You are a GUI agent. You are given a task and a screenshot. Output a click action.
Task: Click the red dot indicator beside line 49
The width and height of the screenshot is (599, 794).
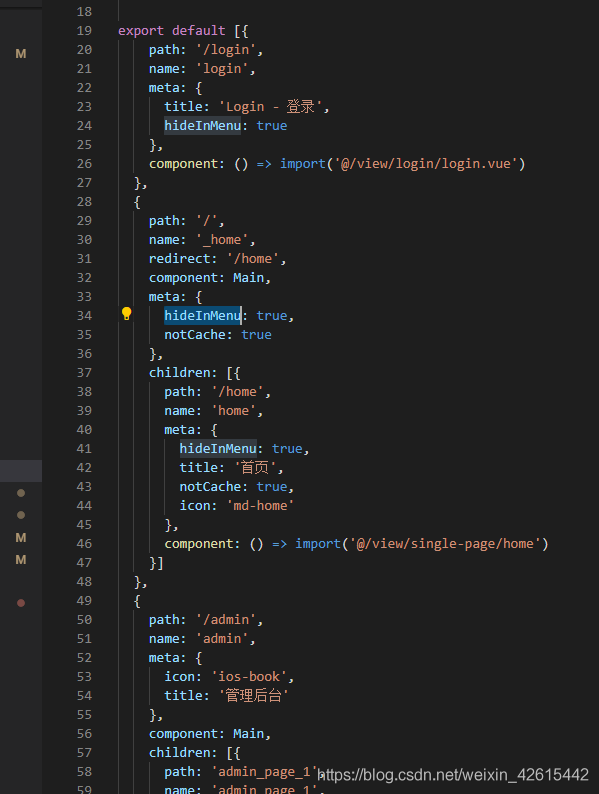point(21,603)
